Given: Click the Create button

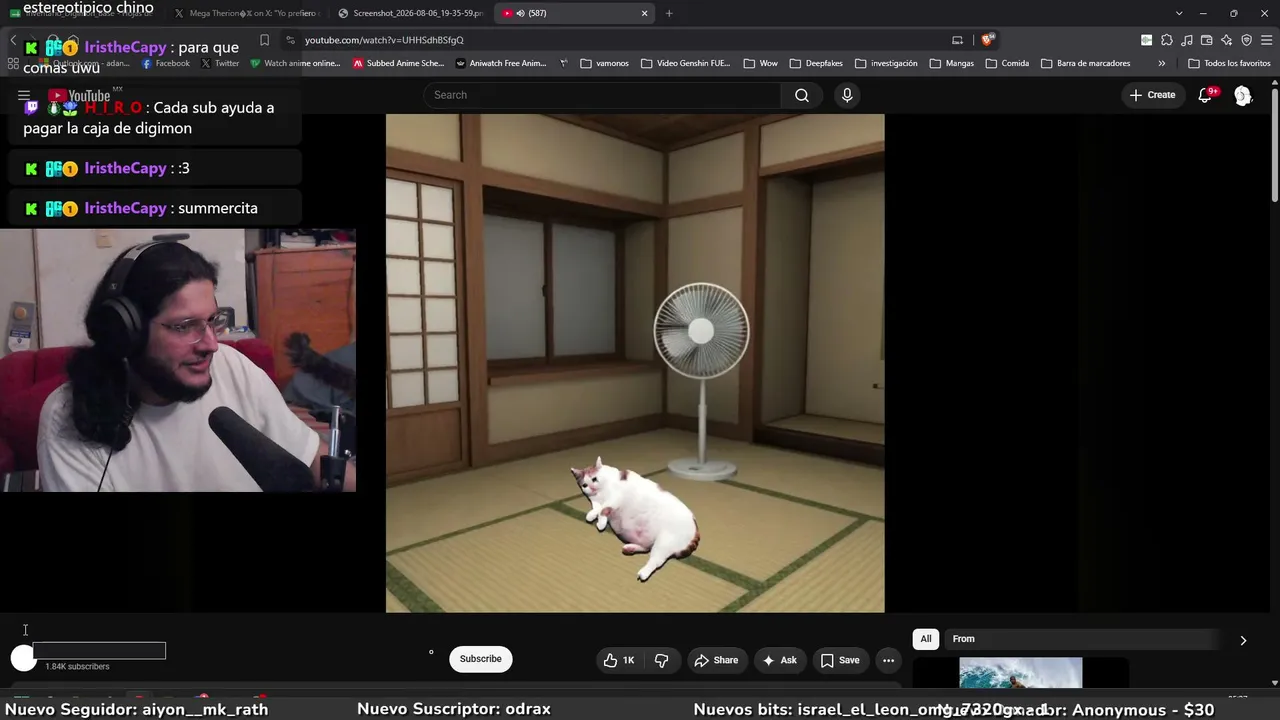Looking at the screenshot, I should [x=1152, y=95].
